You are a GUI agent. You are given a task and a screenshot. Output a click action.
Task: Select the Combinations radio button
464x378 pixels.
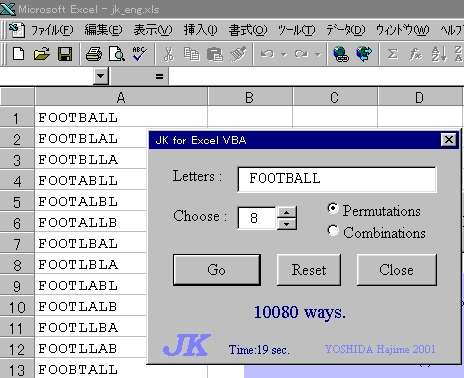[x=333, y=231]
